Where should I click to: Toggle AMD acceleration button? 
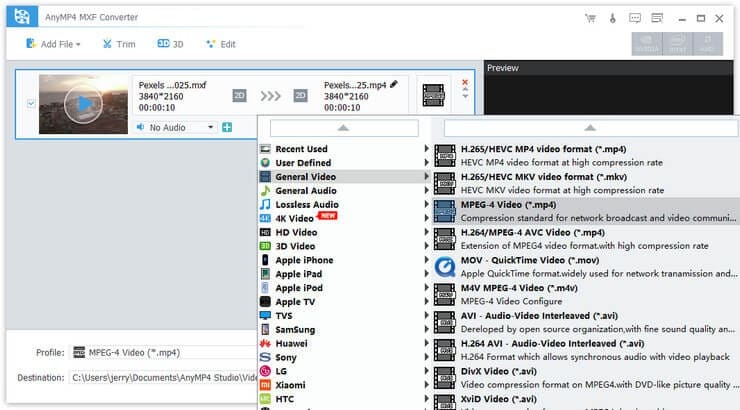(x=707, y=44)
